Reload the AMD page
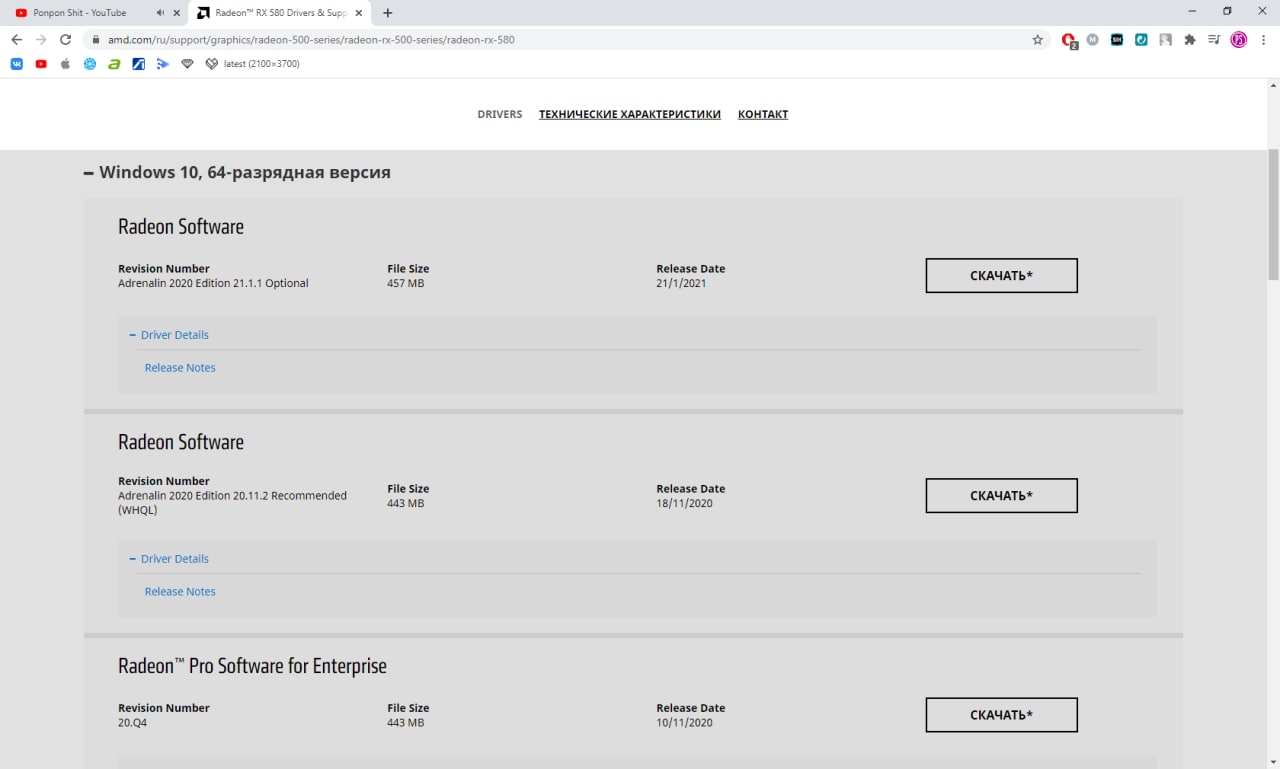Viewport: 1280px width, 769px height. coord(66,40)
